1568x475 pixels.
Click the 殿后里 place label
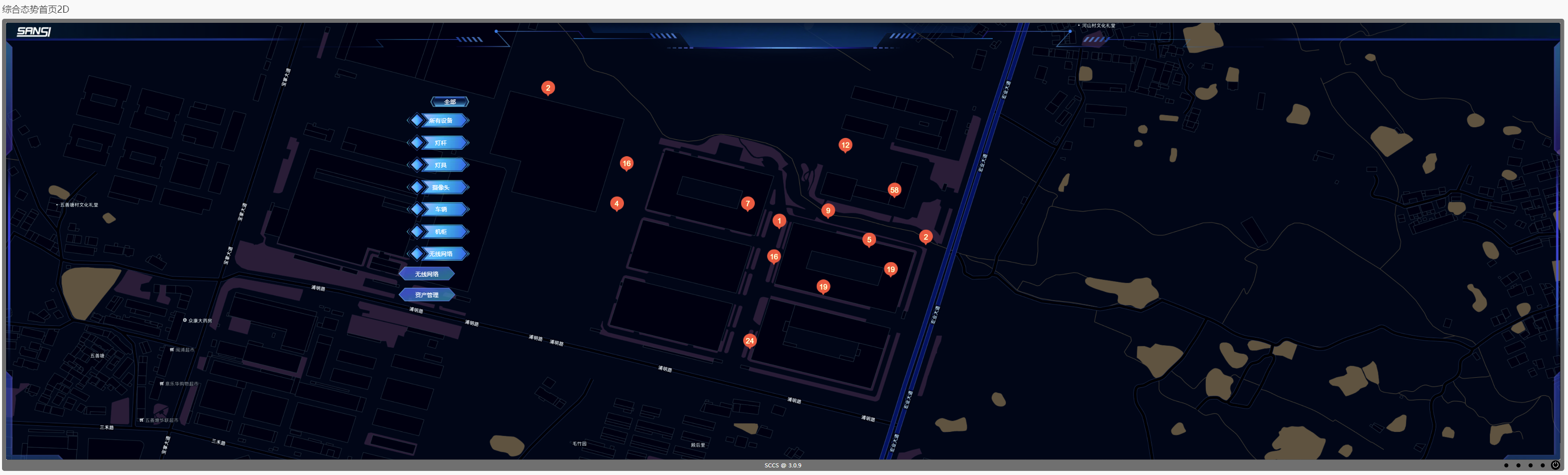[698, 445]
